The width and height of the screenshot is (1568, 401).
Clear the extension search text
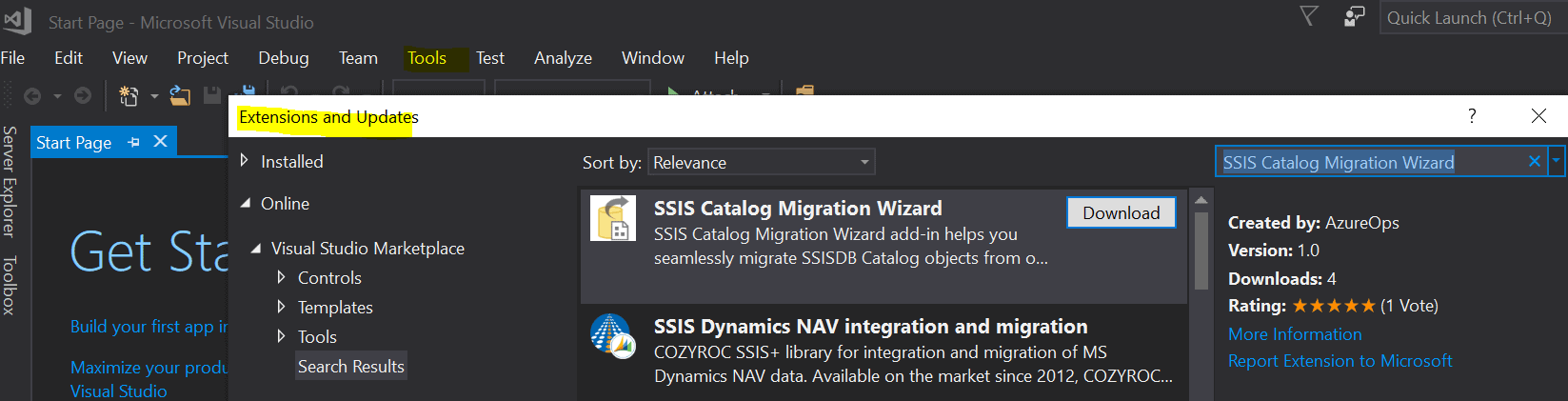pyautogui.click(x=1534, y=162)
